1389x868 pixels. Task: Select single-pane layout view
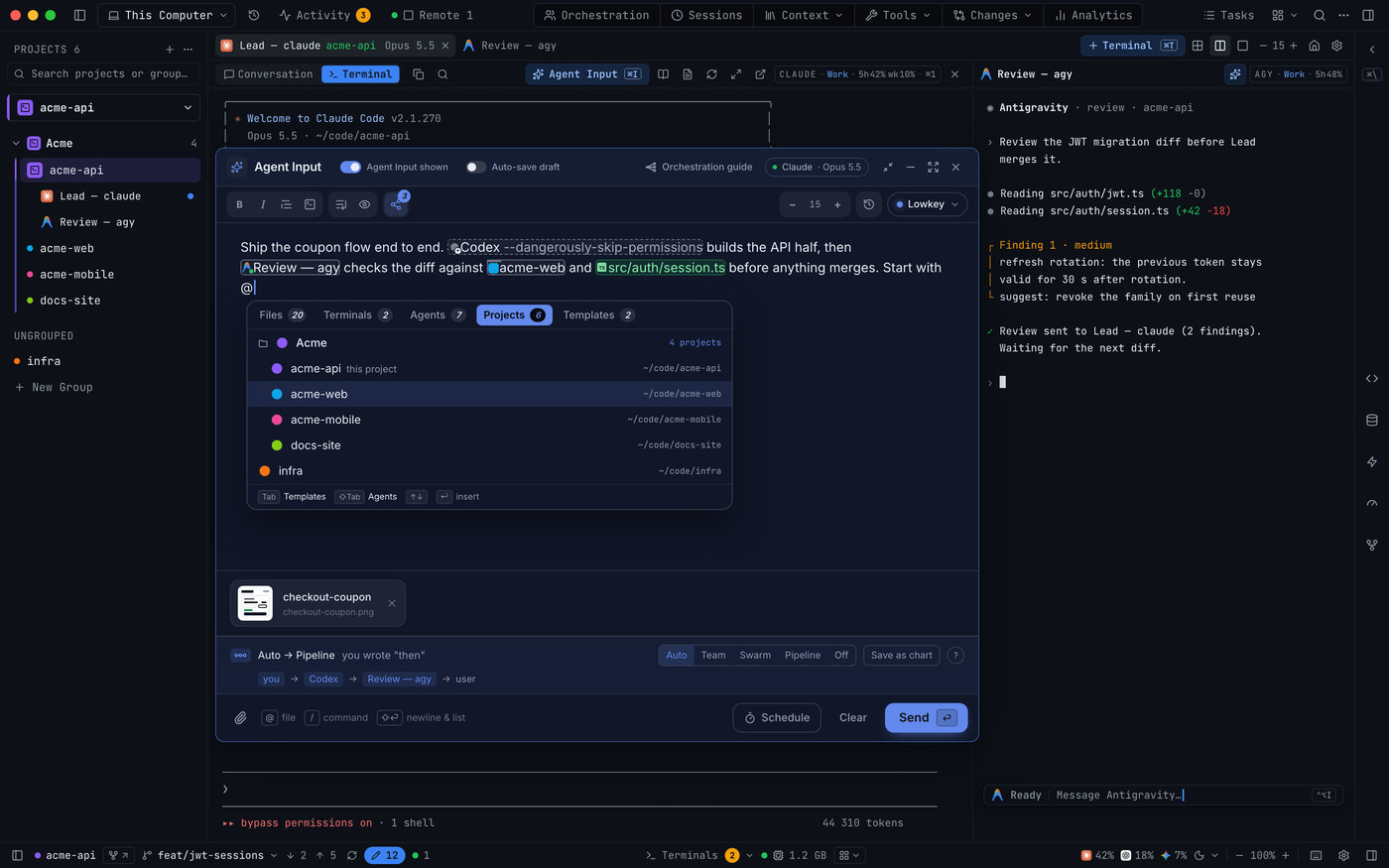(x=1242, y=46)
